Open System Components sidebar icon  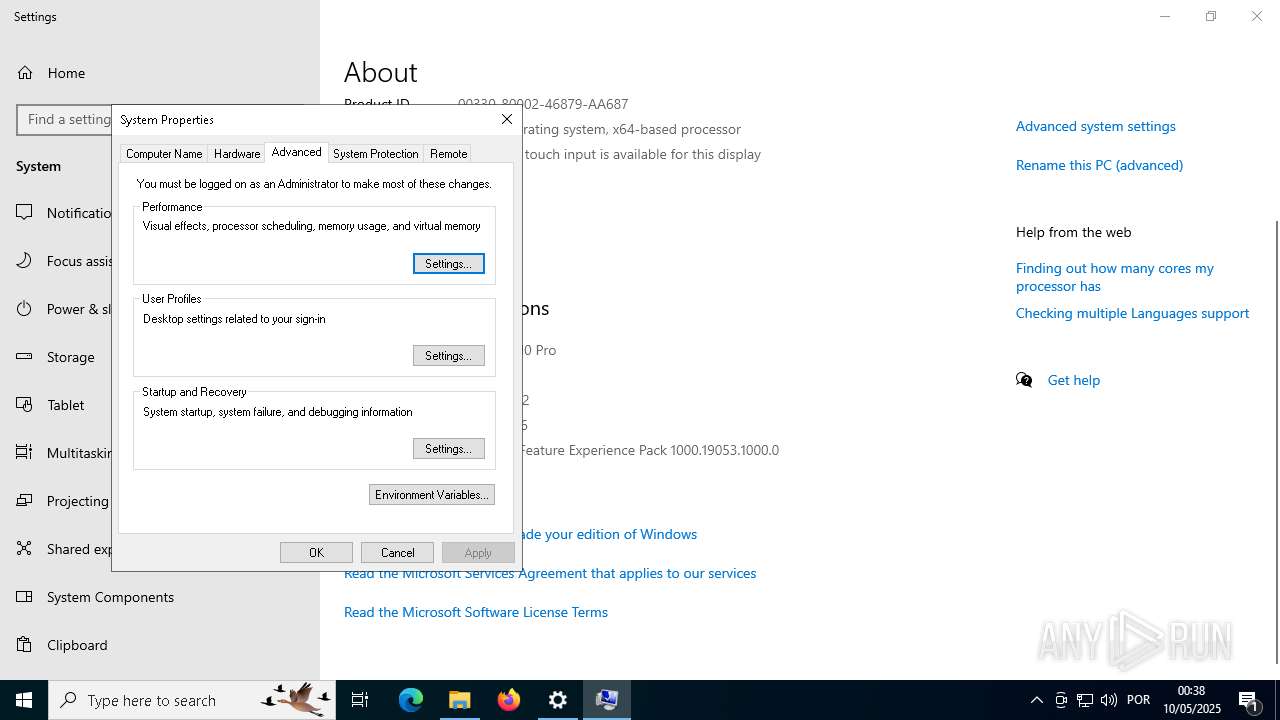click(25, 597)
